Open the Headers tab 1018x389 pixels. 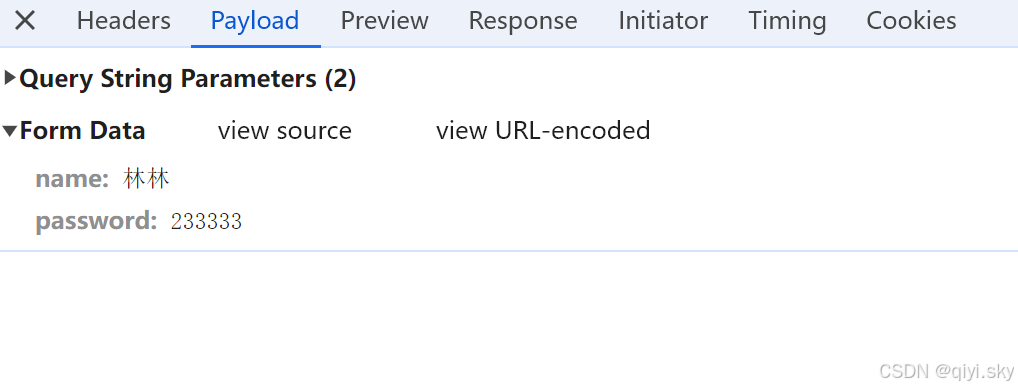(x=123, y=21)
